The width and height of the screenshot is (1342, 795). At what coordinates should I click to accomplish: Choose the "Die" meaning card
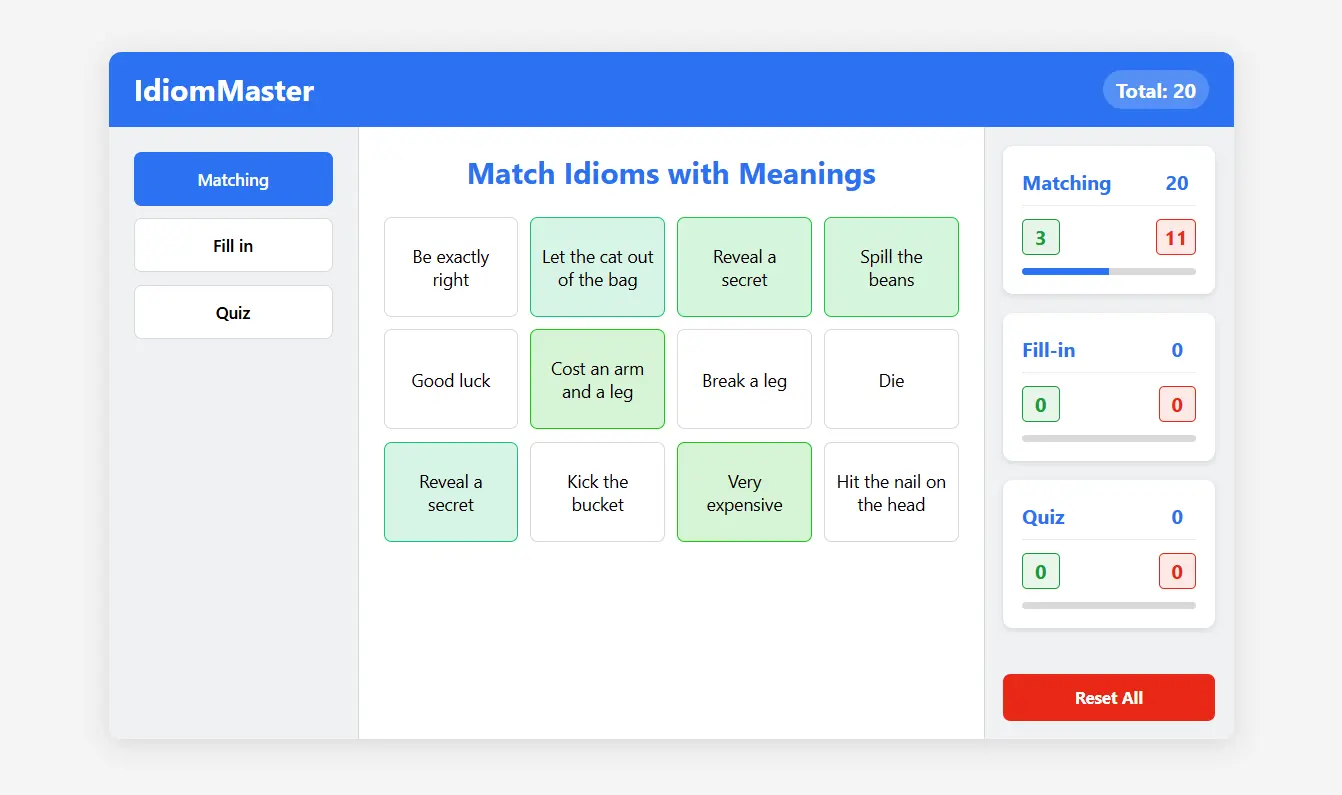[891, 380]
